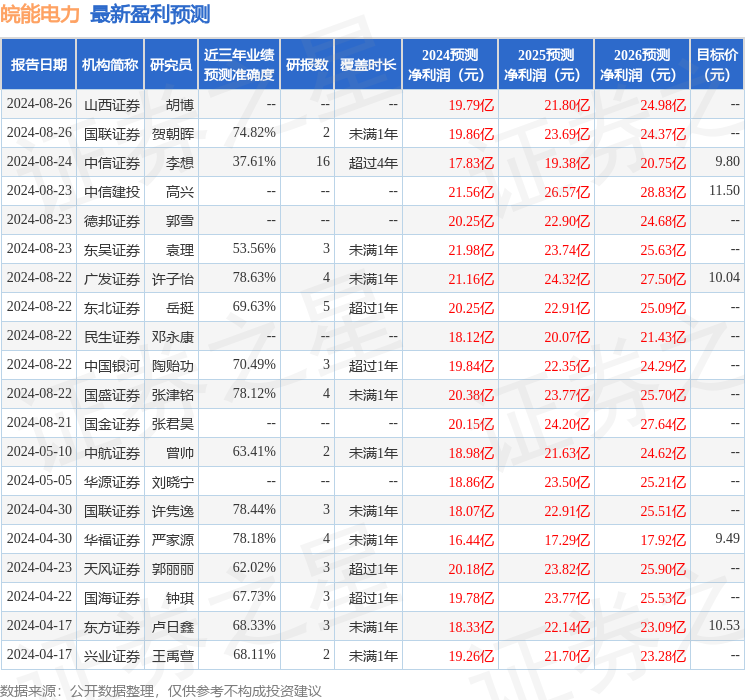This screenshot has height=700, width=745.
Task: Click analyst name 李想
Action: point(180,163)
